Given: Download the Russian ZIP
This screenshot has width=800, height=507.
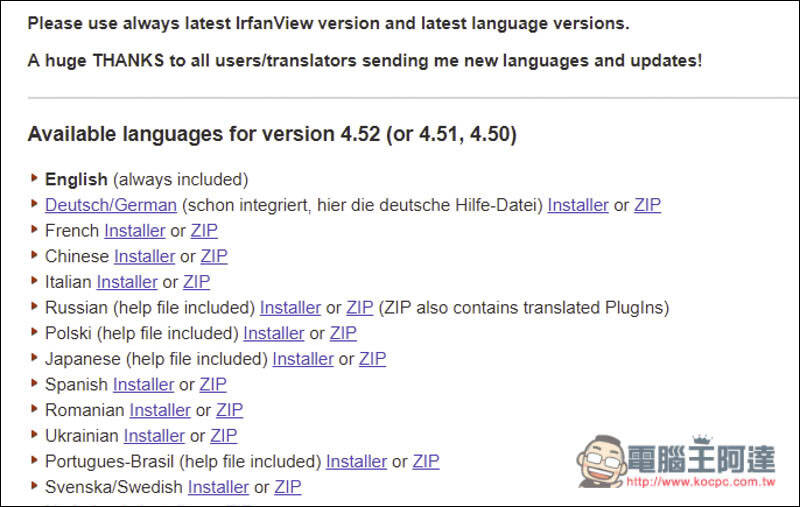Looking at the screenshot, I should (360, 308).
